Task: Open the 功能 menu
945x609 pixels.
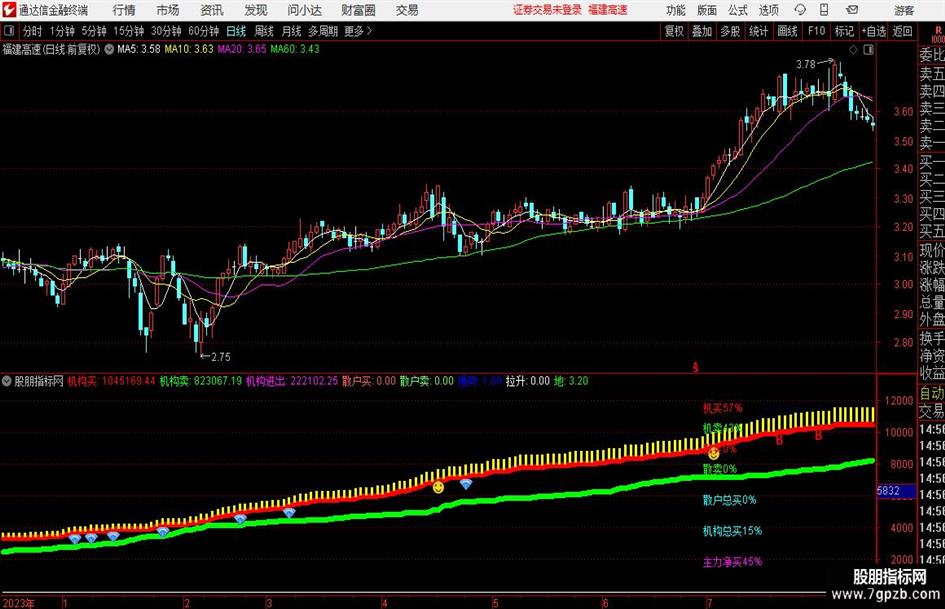Action: coord(676,10)
